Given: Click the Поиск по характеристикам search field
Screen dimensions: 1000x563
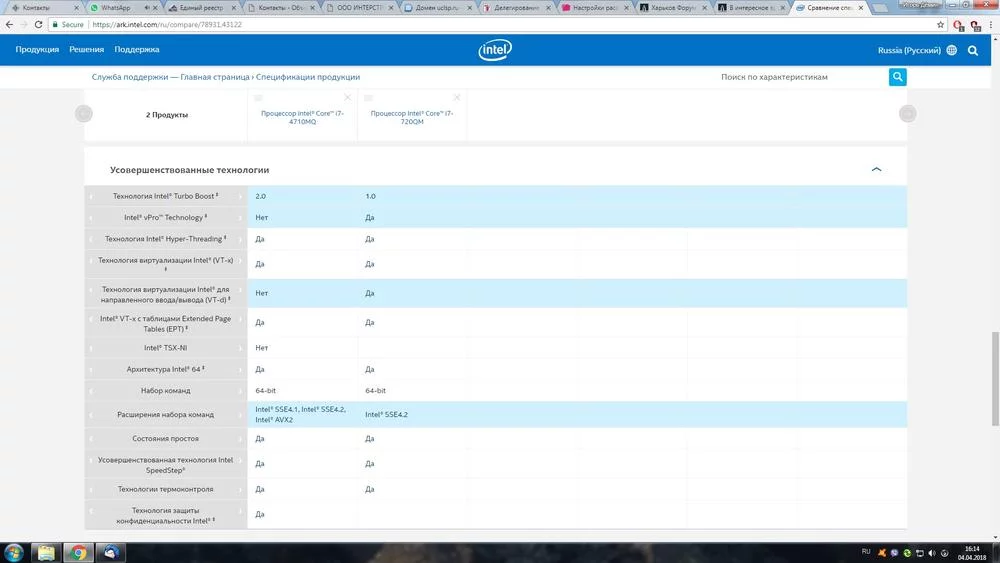Looking at the screenshot, I should 800,77.
